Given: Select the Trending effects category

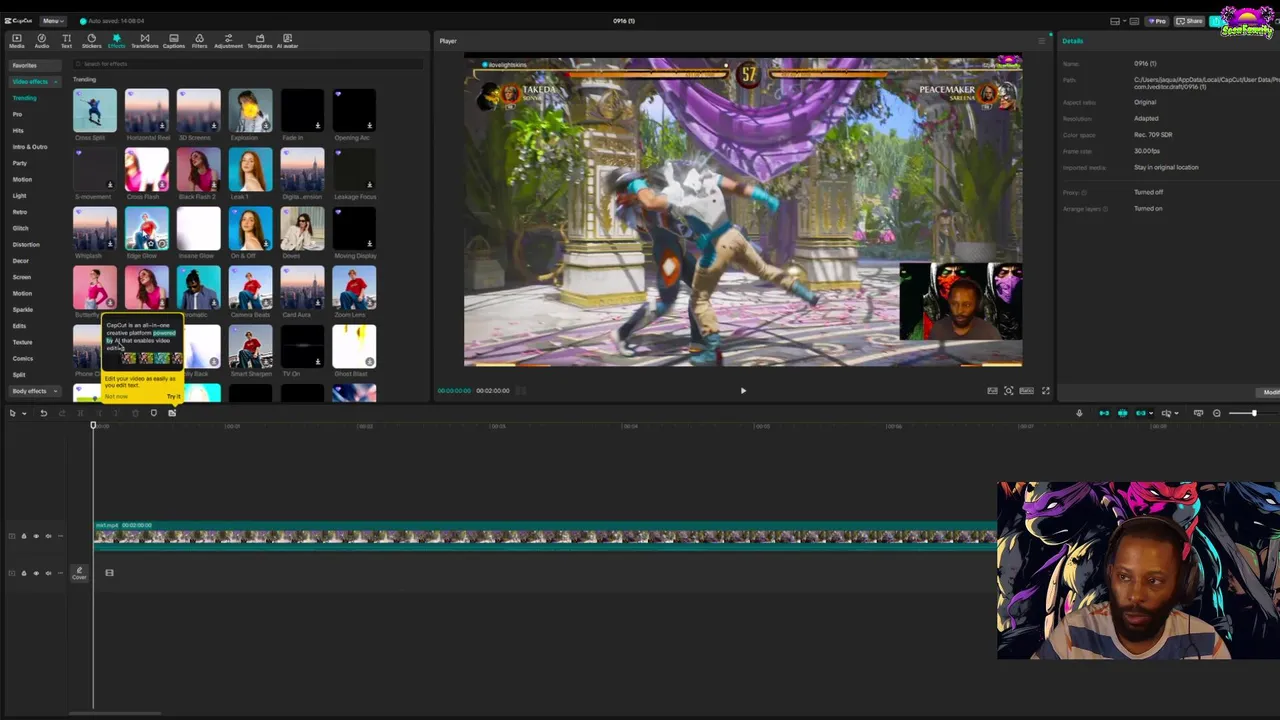Looking at the screenshot, I should tap(24, 98).
